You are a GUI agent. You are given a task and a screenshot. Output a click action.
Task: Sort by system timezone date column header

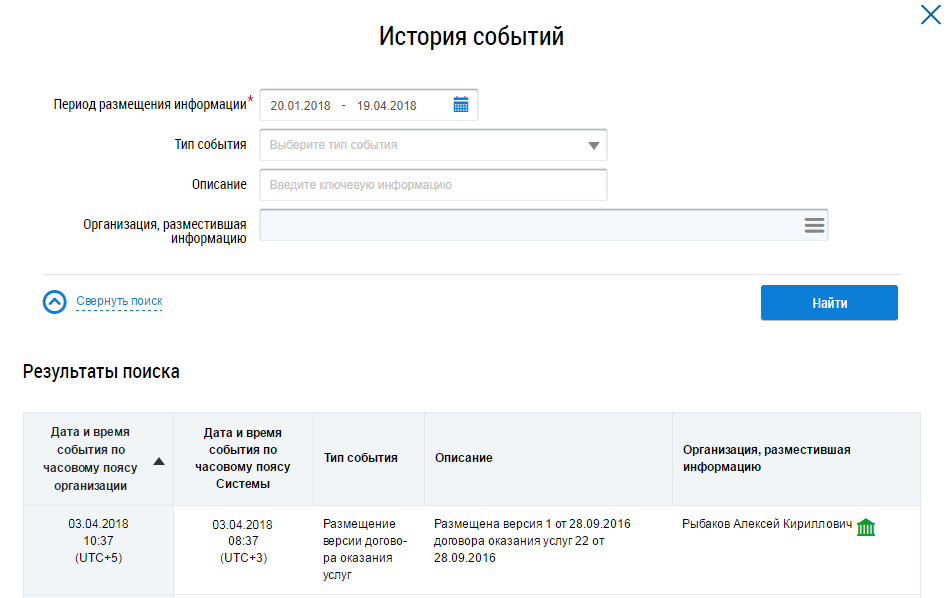(x=242, y=458)
